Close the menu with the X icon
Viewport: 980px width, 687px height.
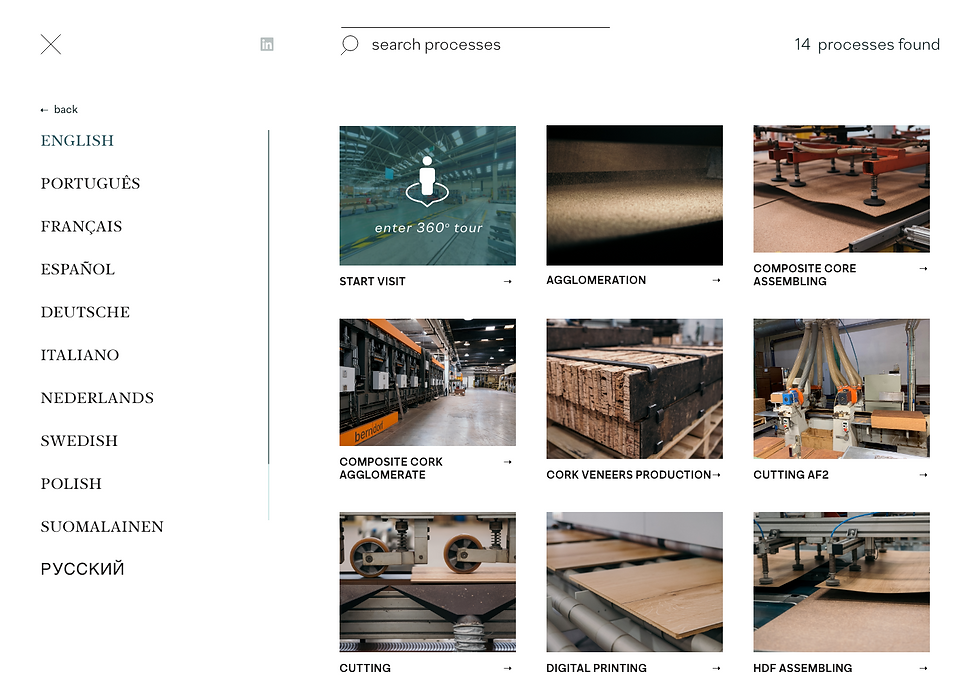tap(51, 44)
